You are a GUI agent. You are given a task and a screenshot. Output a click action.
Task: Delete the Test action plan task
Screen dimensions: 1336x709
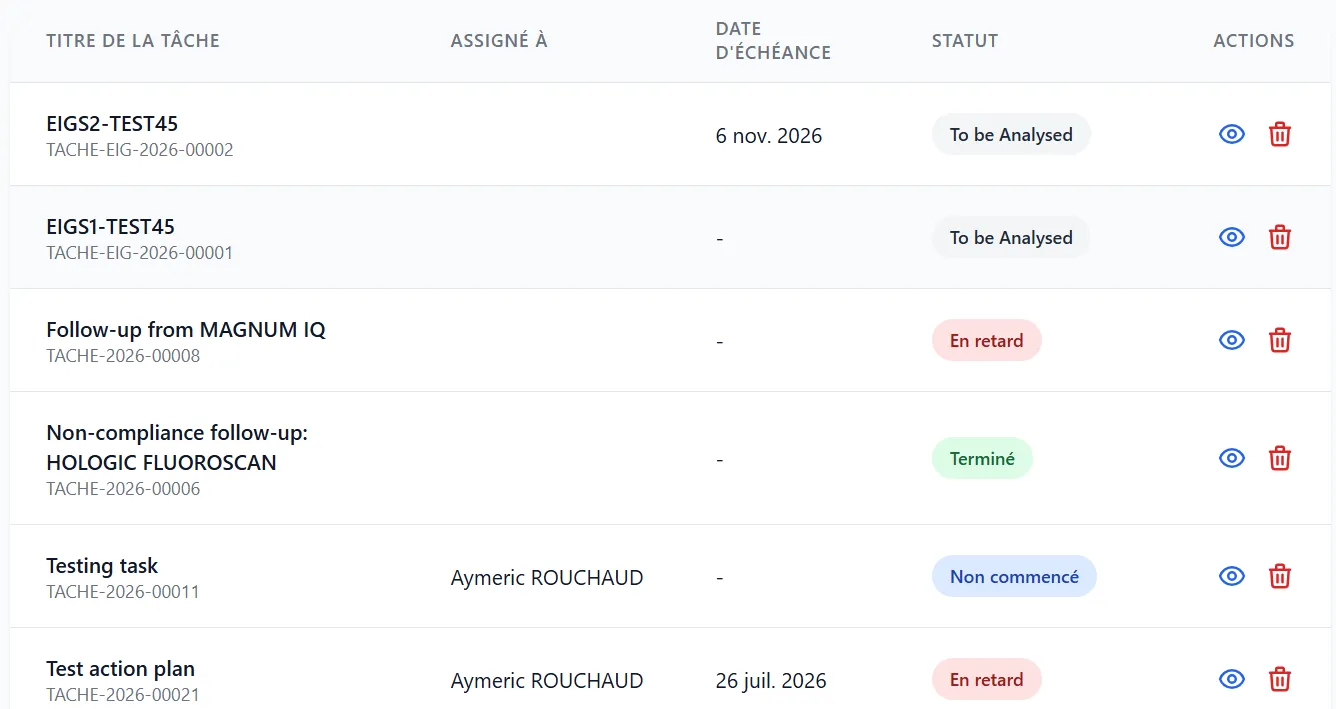(x=1280, y=679)
